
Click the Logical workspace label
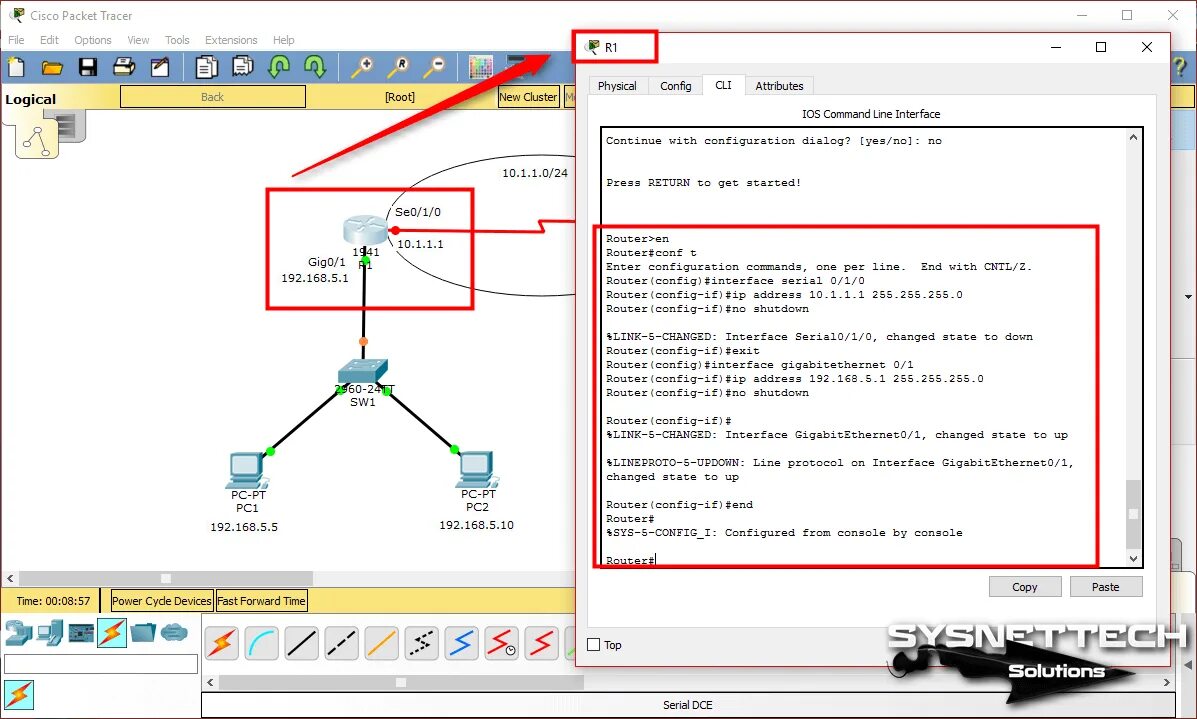pyautogui.click(x=31, y=99)
